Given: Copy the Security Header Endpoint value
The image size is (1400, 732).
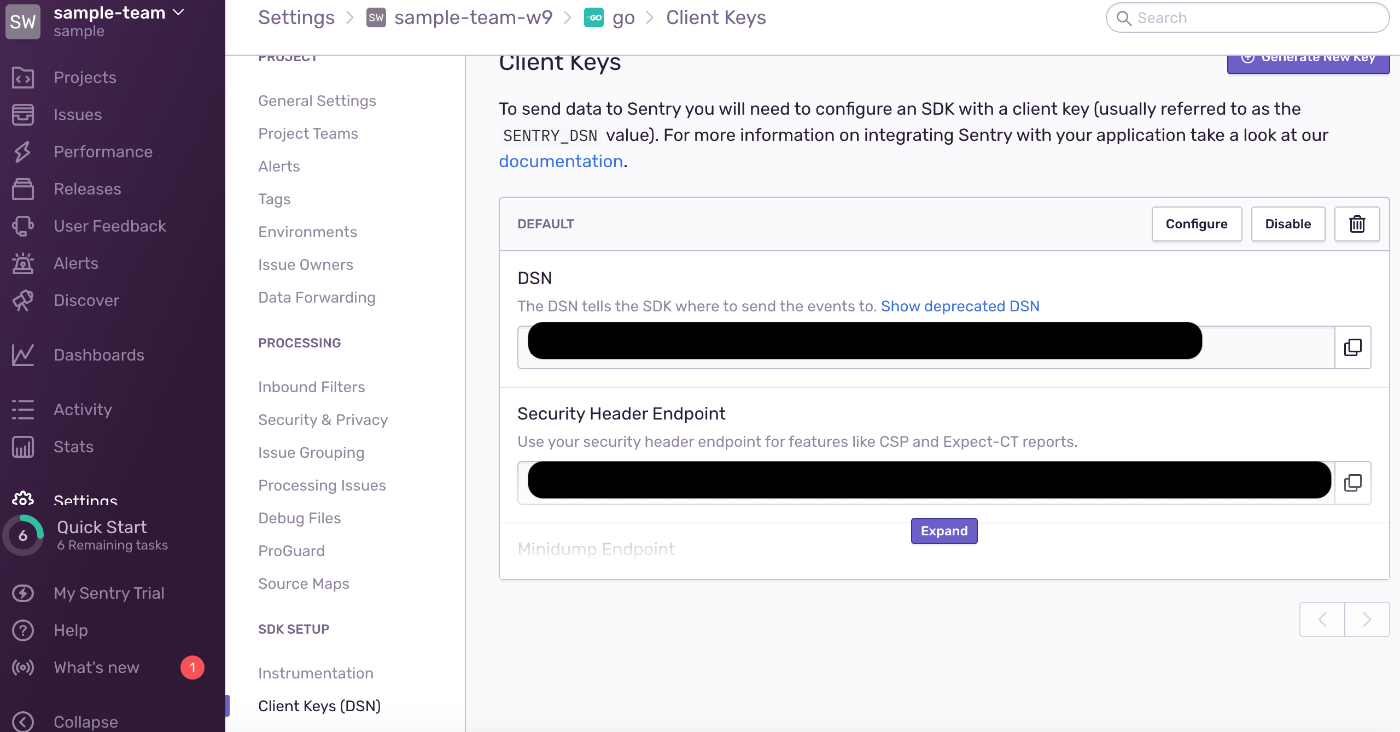Looking at the screenshot, I should click(1353, 483).
